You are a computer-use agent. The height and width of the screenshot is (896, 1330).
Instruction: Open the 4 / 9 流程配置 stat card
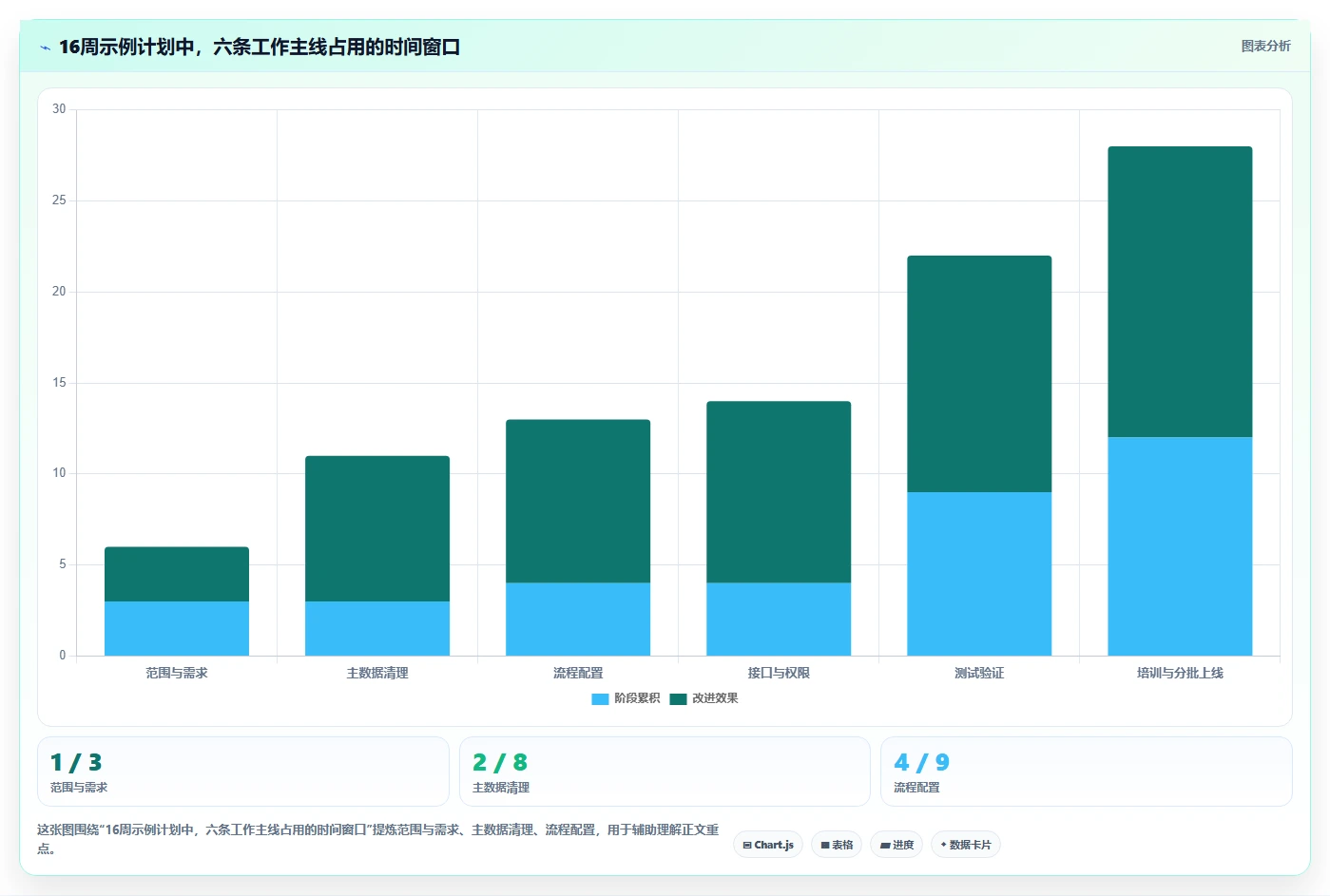pyautogui.click(x=1087, y=772)
